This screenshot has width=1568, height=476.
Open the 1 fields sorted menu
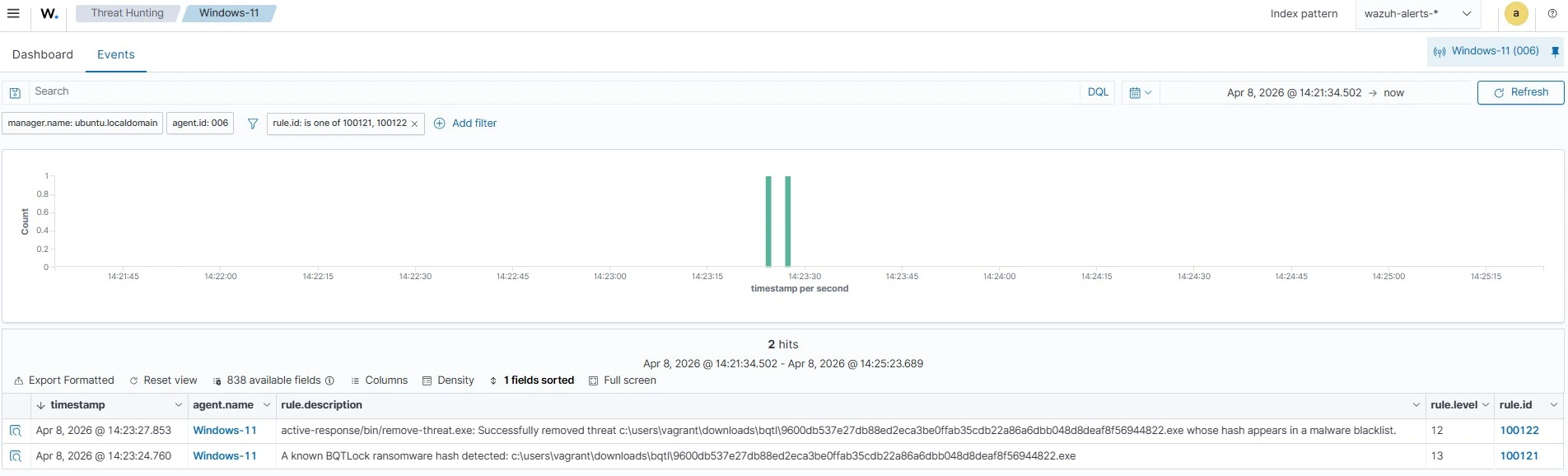[531, 380]
